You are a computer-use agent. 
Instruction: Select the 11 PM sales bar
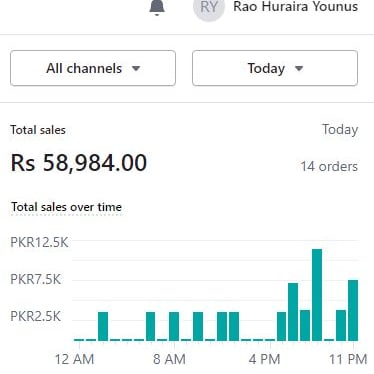[x=353, y=310]
